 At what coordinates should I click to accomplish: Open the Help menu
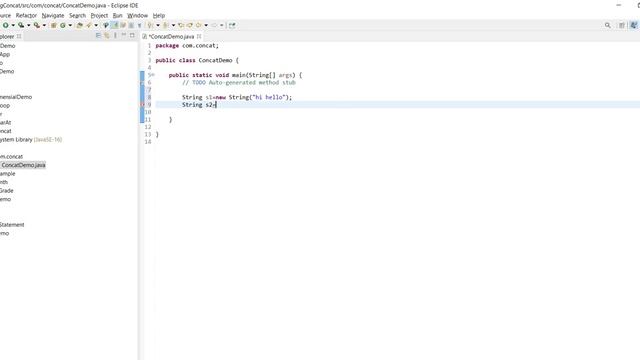coord(159,16)
